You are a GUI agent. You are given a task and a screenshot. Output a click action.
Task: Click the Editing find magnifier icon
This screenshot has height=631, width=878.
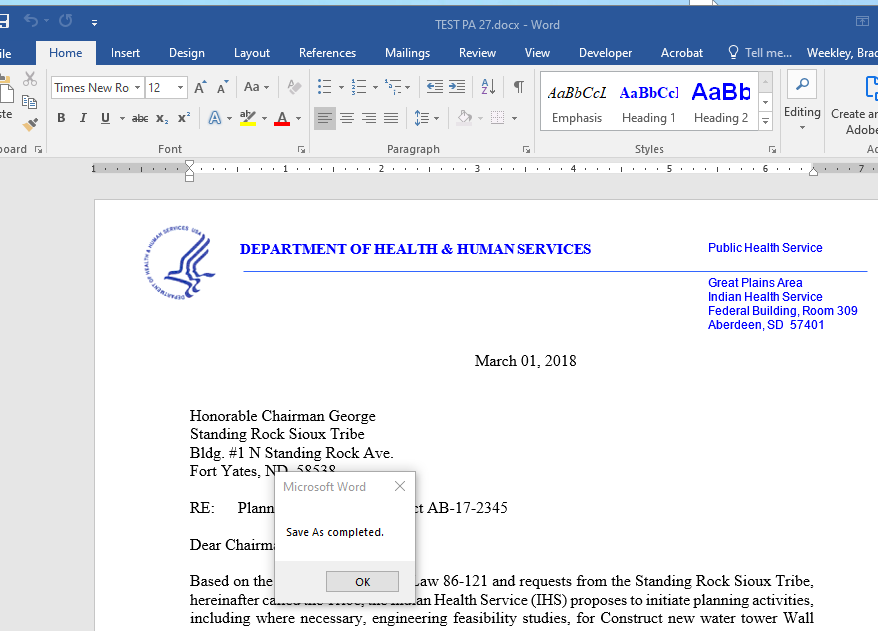[x=802, y=85]
